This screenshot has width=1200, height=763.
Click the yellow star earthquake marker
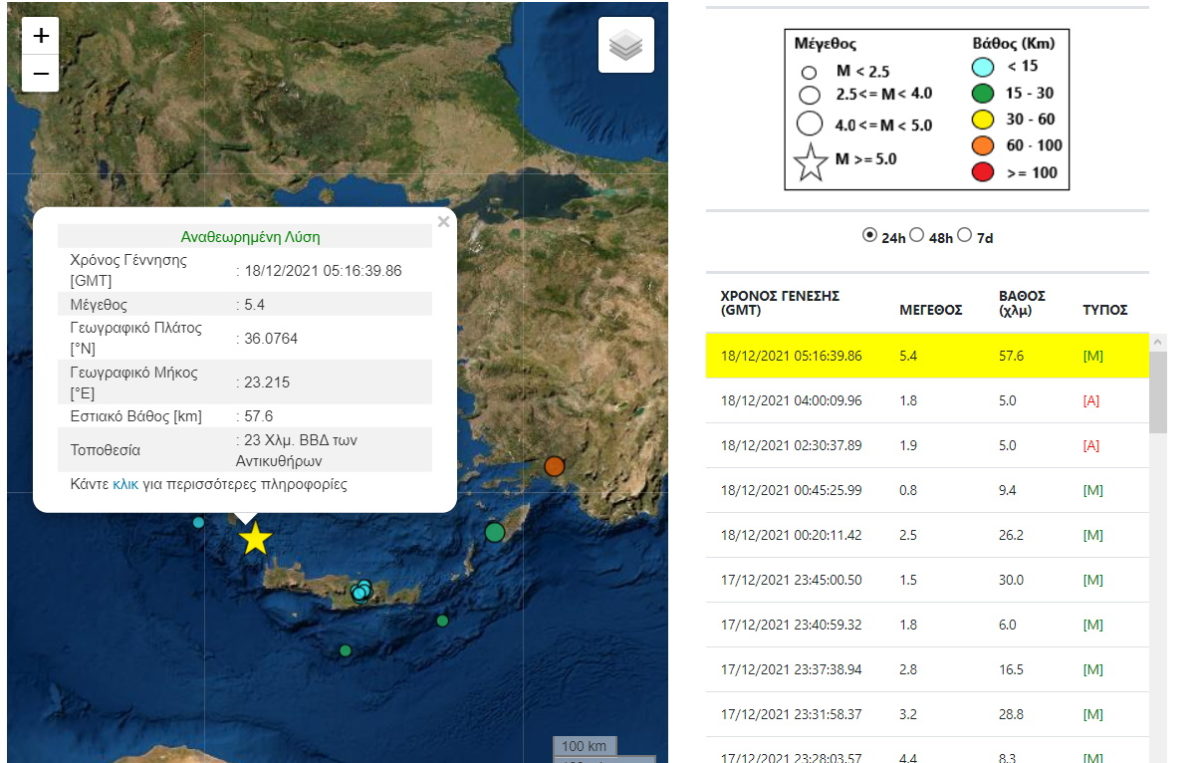pos(255,539)
